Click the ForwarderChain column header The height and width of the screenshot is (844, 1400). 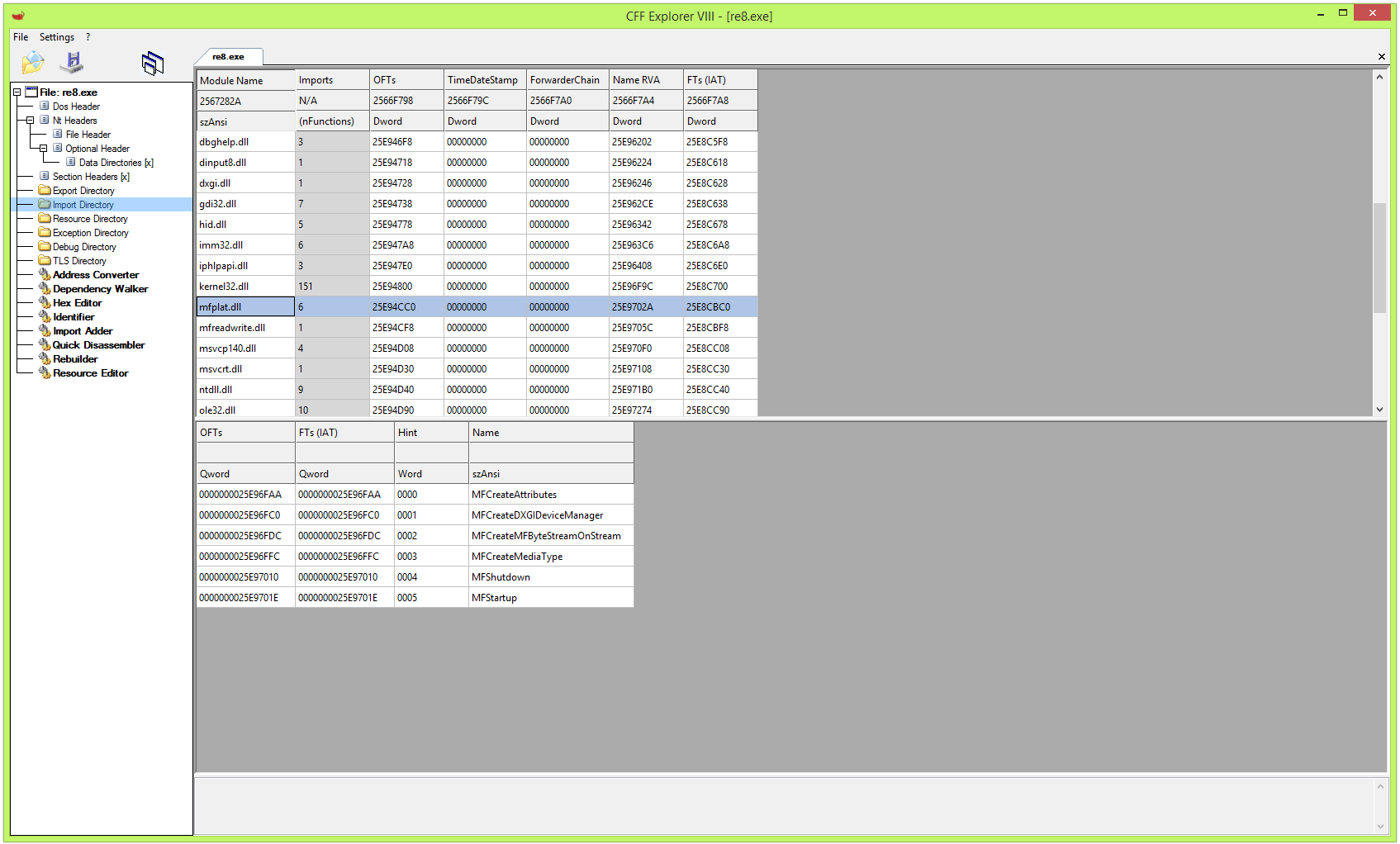coord(567,80)
